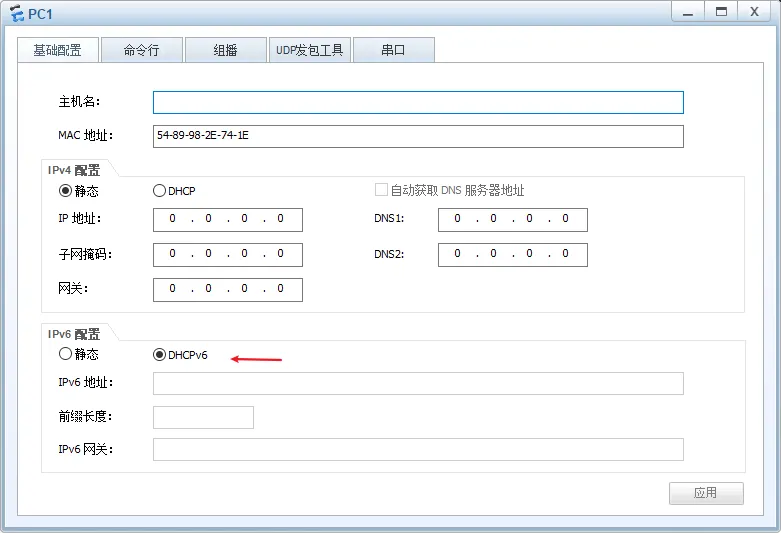The height and width of the screenshot is (533, 781).
Task: Click the 子网掩码 field
Action: (x=228, y=255)
